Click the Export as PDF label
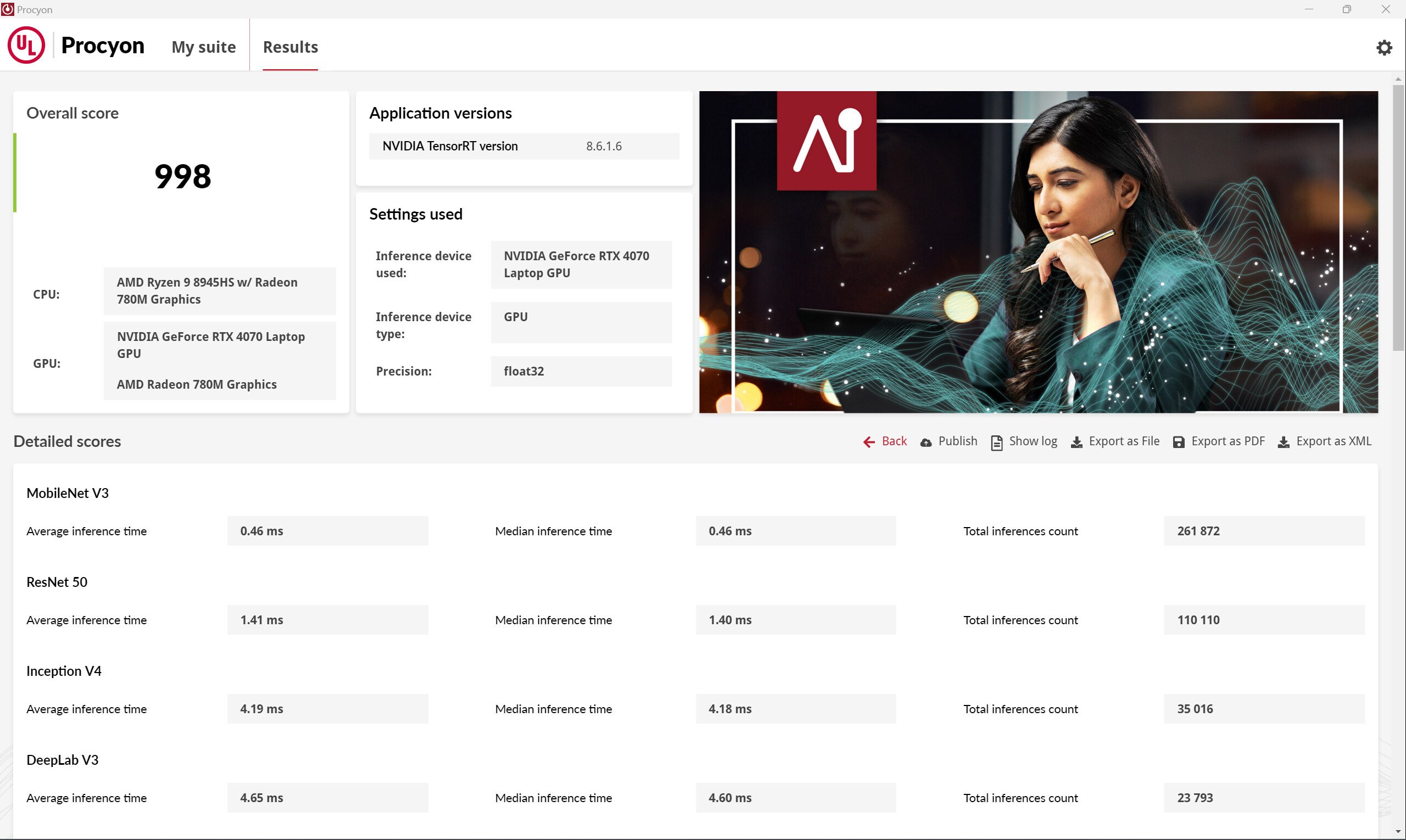Viewport: 1406px width, 840px height. click(x=1228, y=441)
